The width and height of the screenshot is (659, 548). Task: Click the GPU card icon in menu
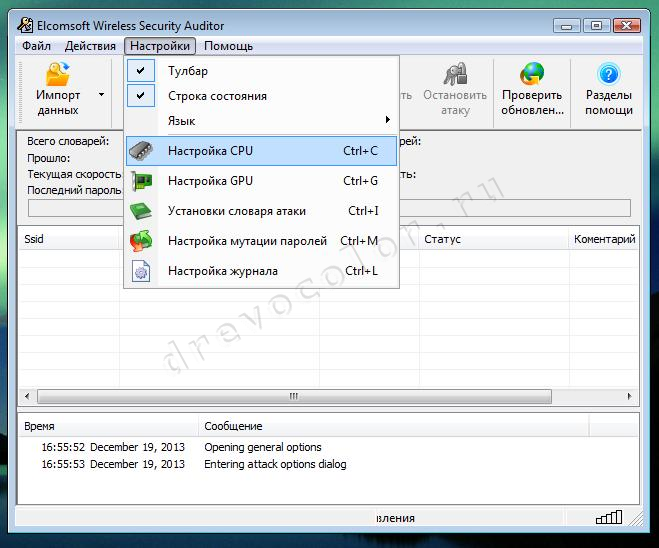(141, 181)
